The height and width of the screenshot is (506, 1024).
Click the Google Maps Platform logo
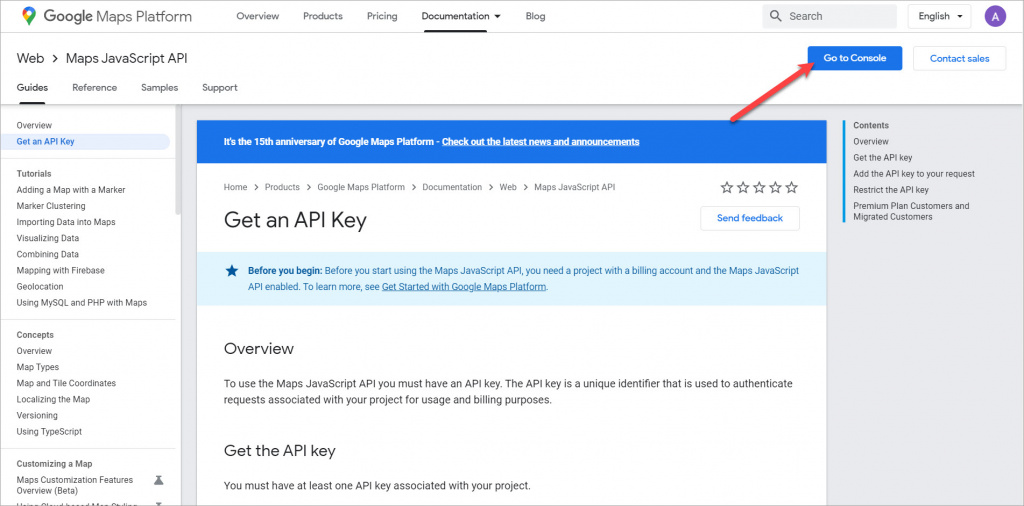107,16
